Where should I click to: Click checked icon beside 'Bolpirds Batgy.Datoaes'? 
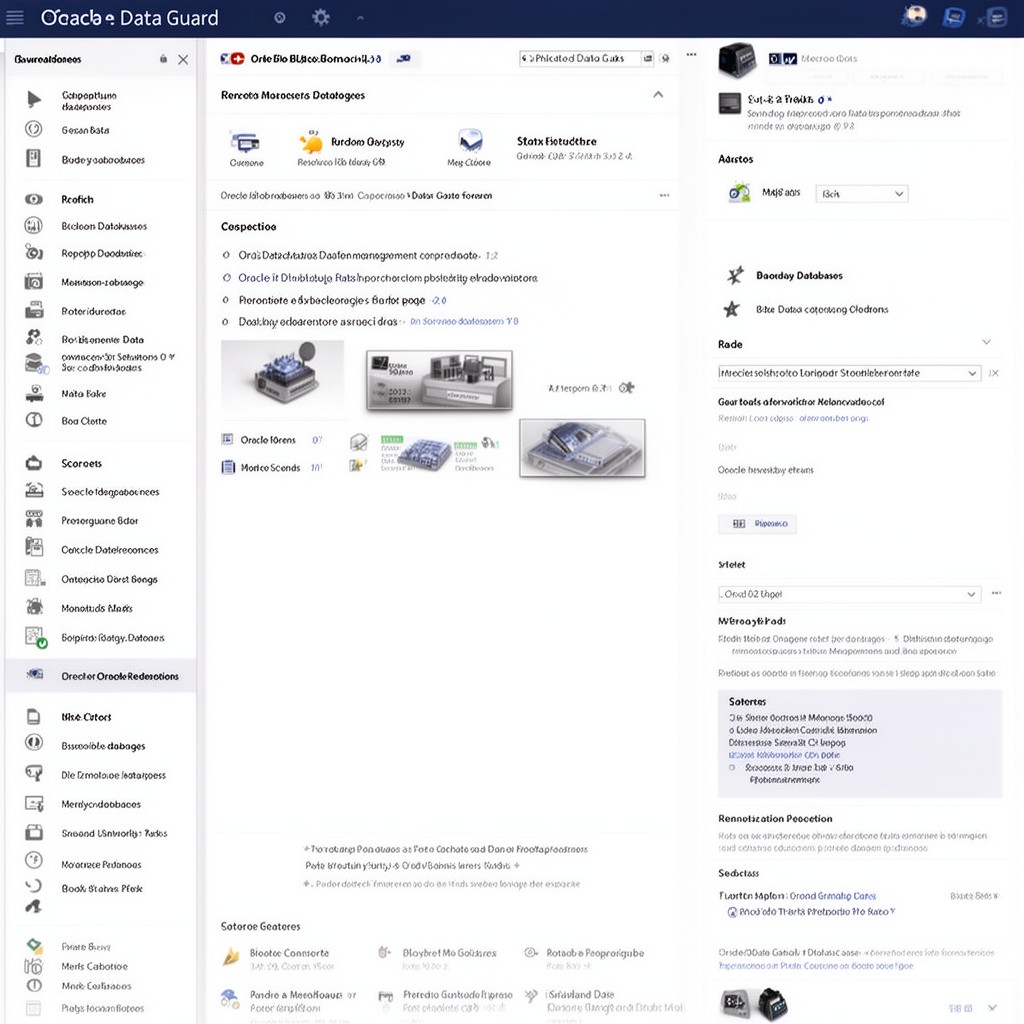click(x=36, y=637)
